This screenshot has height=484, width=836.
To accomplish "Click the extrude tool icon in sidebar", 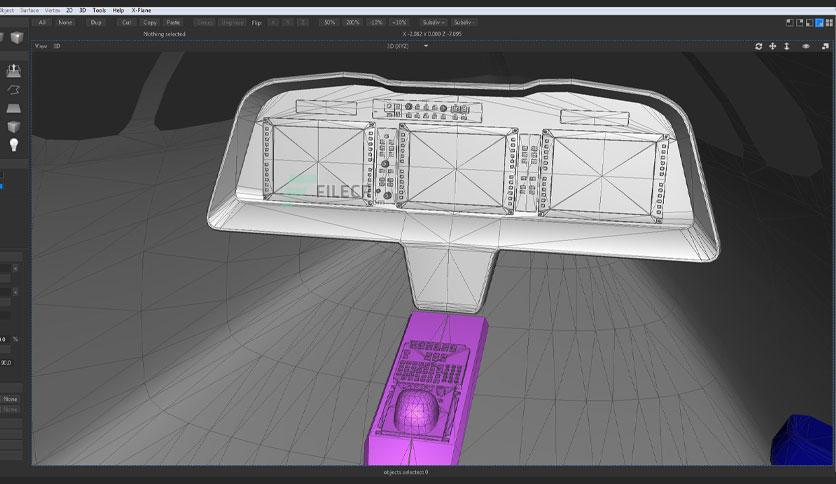I will [14, 71].
